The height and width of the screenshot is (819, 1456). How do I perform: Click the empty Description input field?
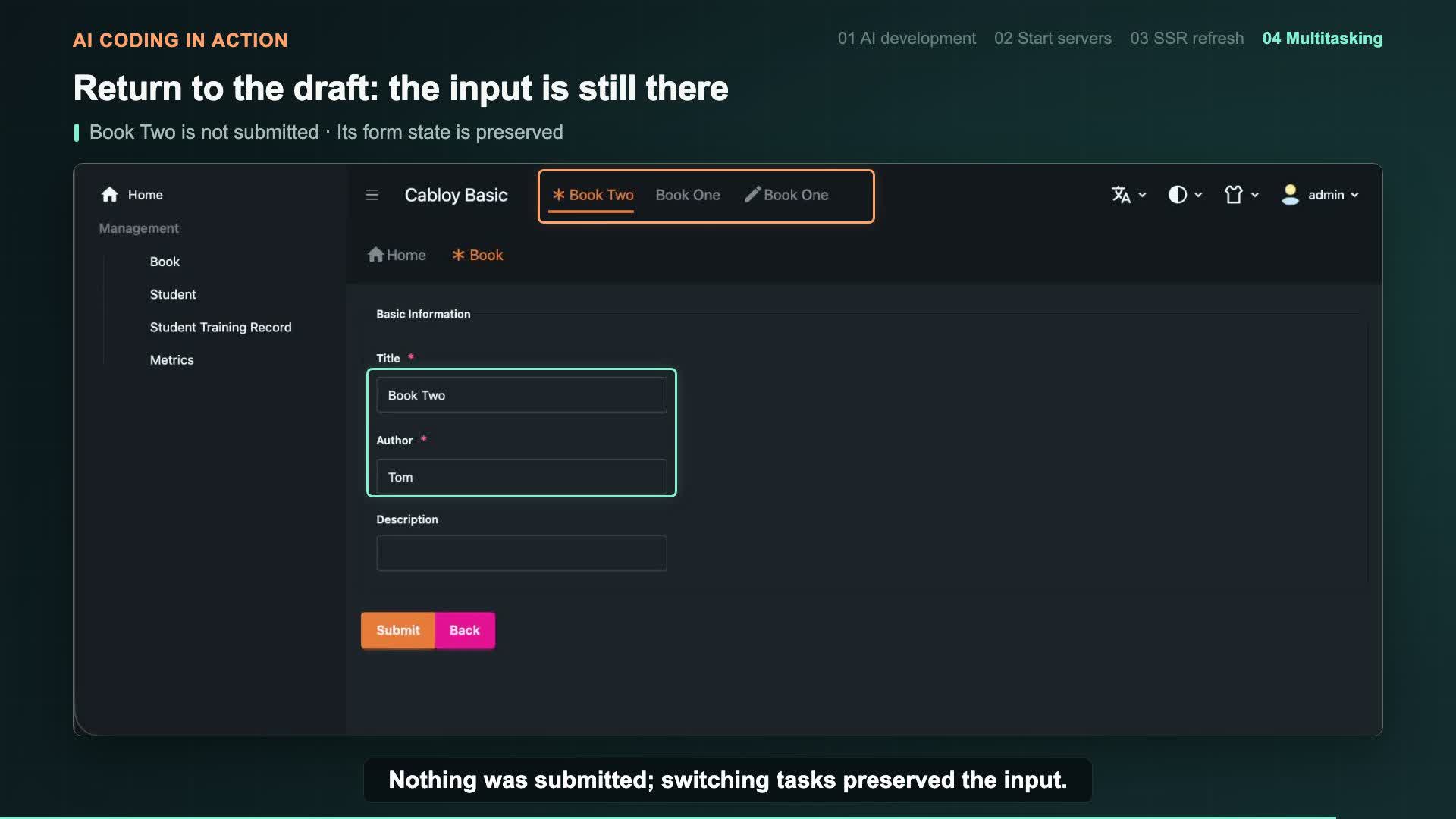522,554
